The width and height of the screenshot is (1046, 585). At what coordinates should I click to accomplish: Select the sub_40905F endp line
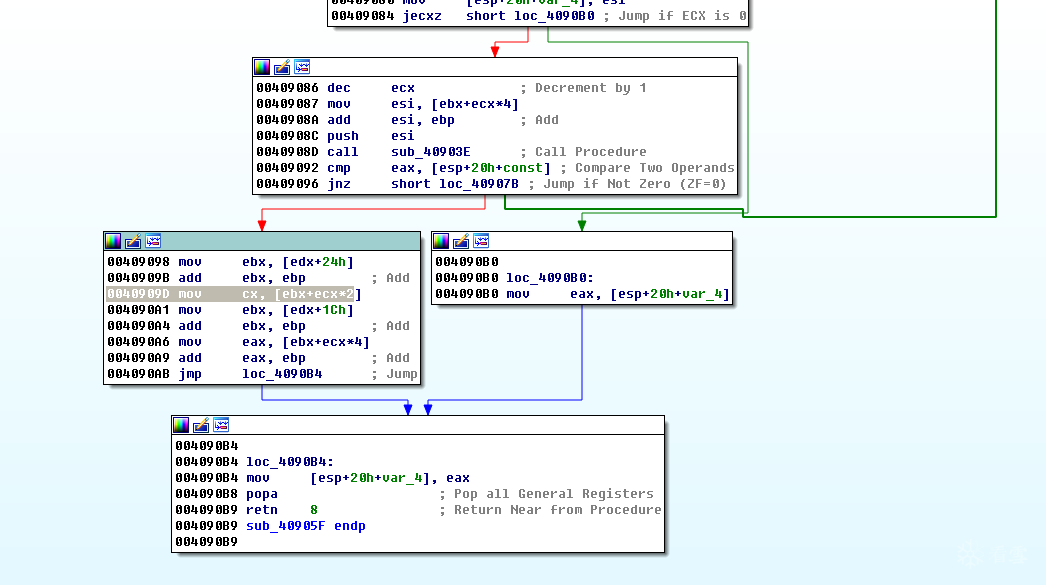[270, 526]
